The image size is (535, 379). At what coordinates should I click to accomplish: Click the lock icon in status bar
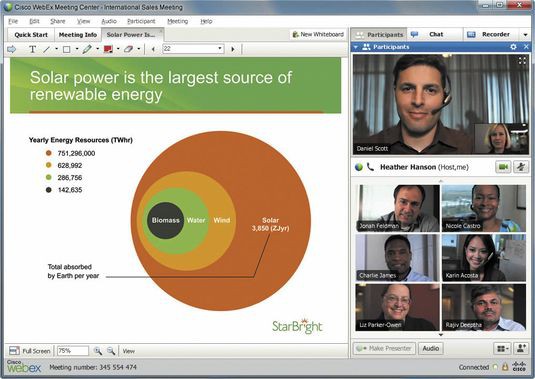(x=505, y=367)
